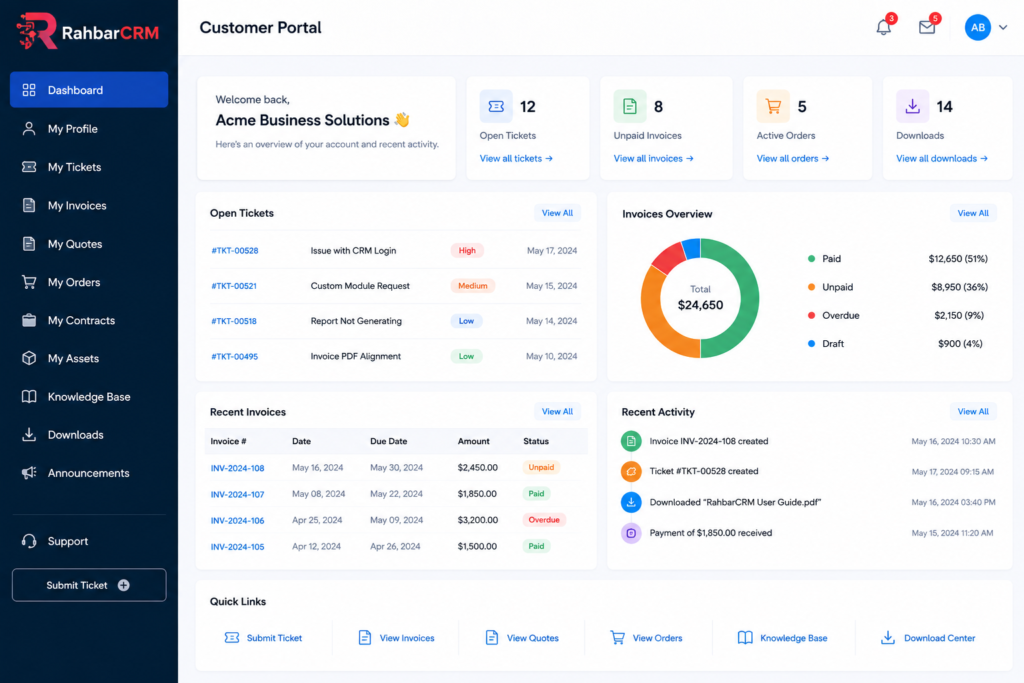Click View All in Recent Invoices panel
The image size is (1024, 683).
click(x=557, y=411)
